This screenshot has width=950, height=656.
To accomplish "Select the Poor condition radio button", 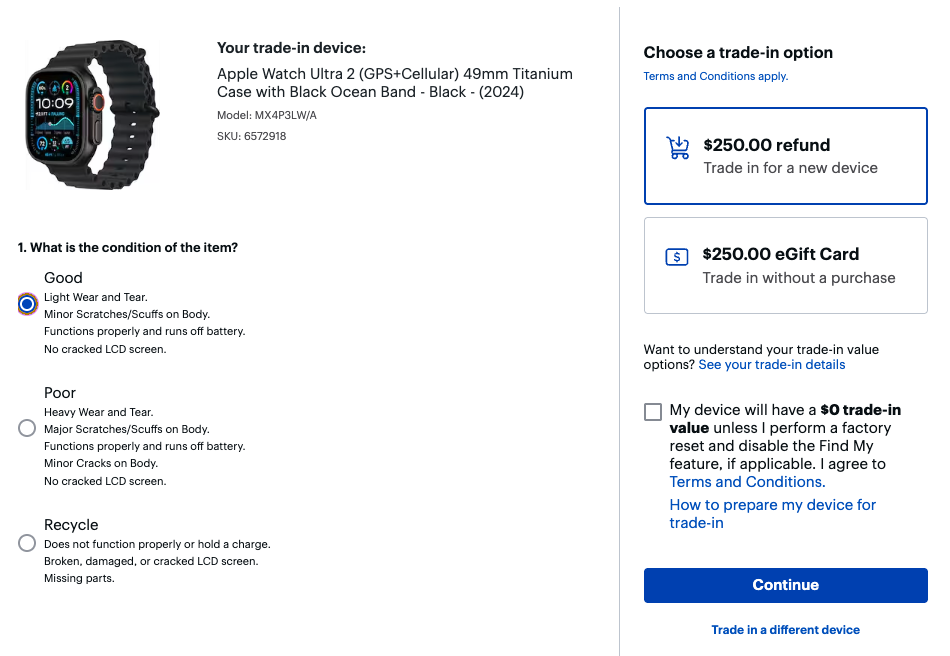I will tap(27, 428).
